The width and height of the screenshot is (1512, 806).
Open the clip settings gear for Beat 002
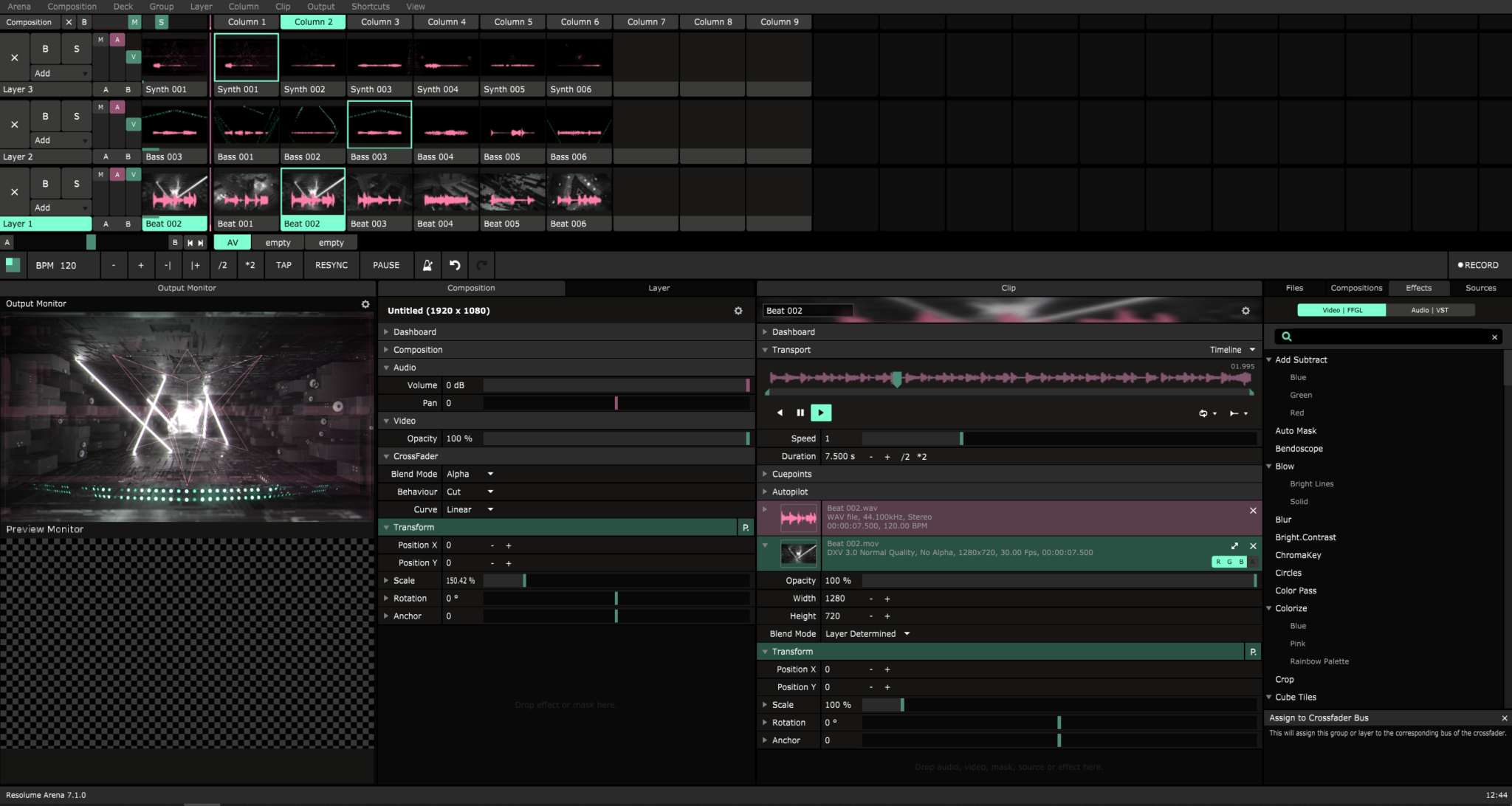click(x=1245, y=311)
